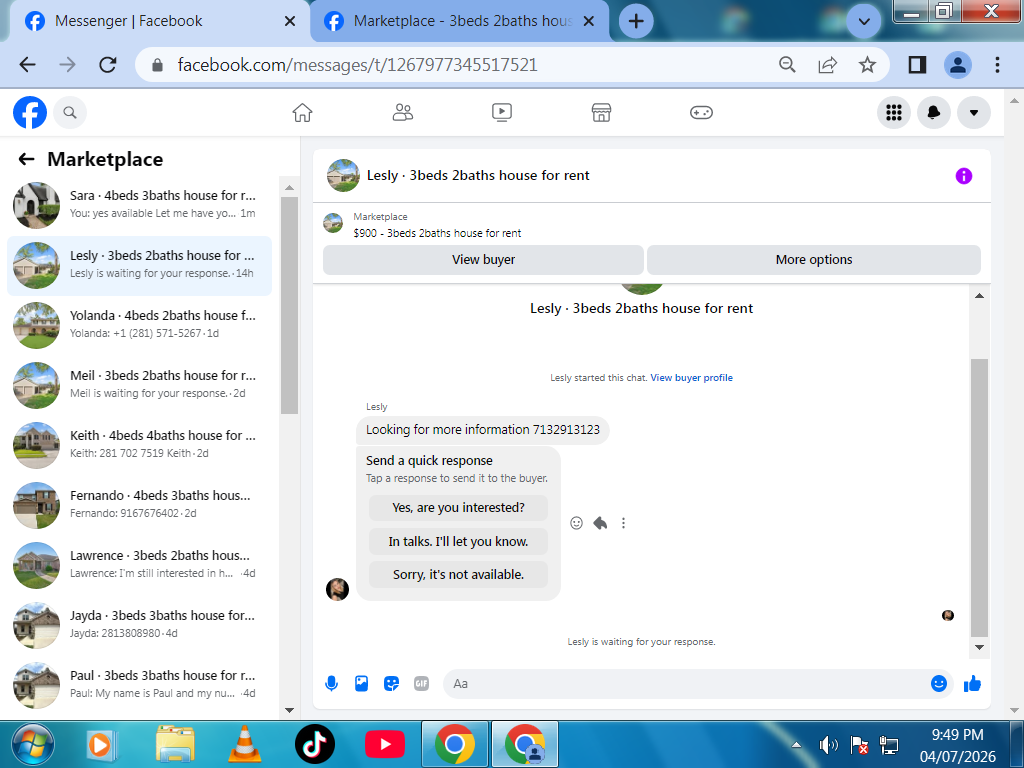1024x768 pixels.
Task: Open the Marketplace storefront icon
Action: coord(601,112)
